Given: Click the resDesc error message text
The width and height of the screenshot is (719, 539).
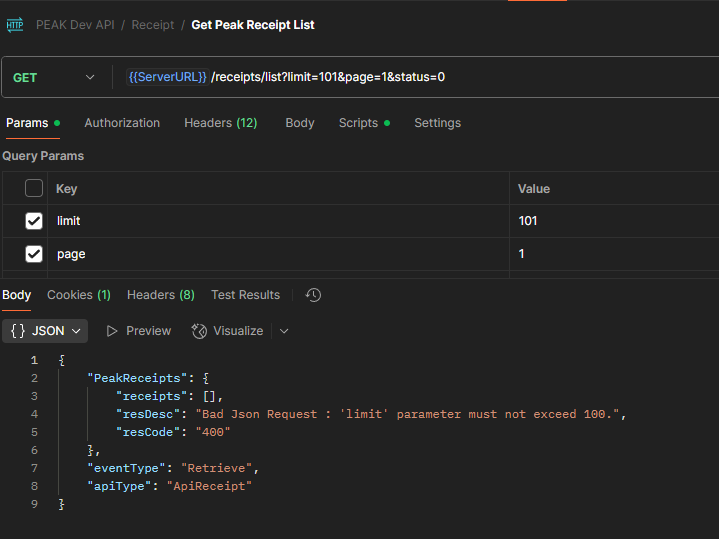Looking at the screenshot, I should [408, 414].
